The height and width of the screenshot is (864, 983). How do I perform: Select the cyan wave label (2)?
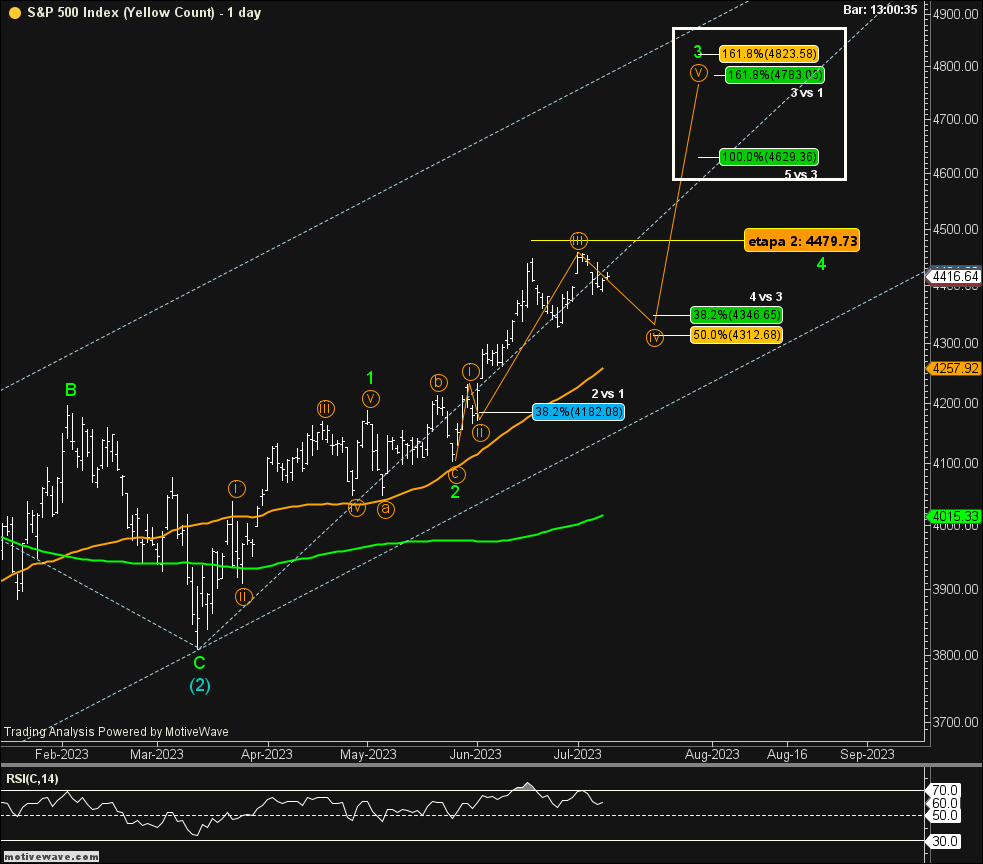coord(200,685)
